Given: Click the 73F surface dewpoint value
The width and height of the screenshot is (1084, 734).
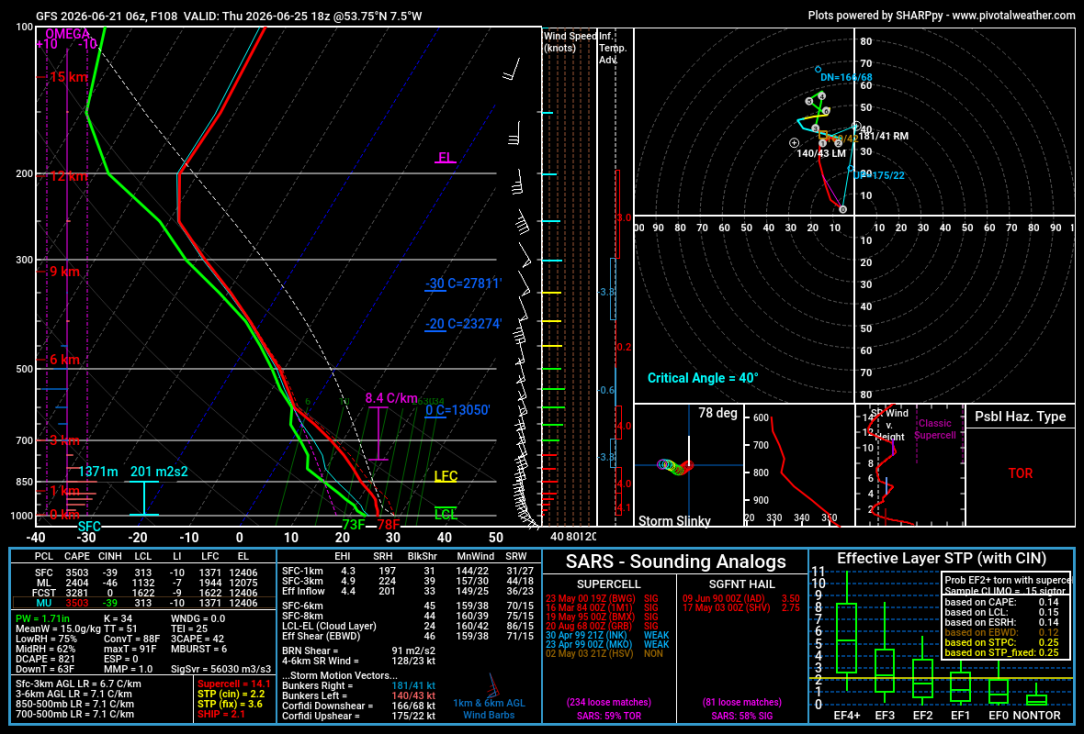Looking at the screenshot, I should [x=353, y=525].
